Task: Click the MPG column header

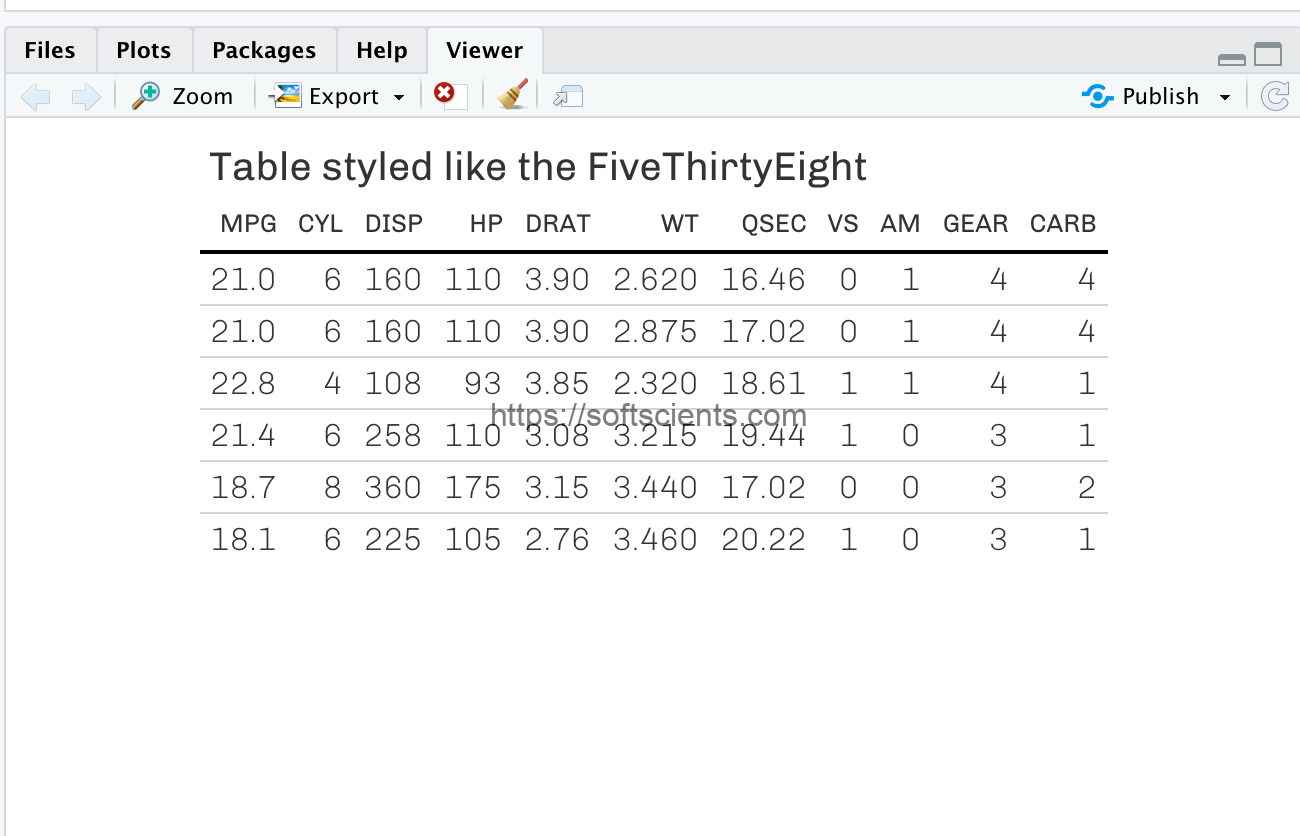Action: click(x=249, y=224)
